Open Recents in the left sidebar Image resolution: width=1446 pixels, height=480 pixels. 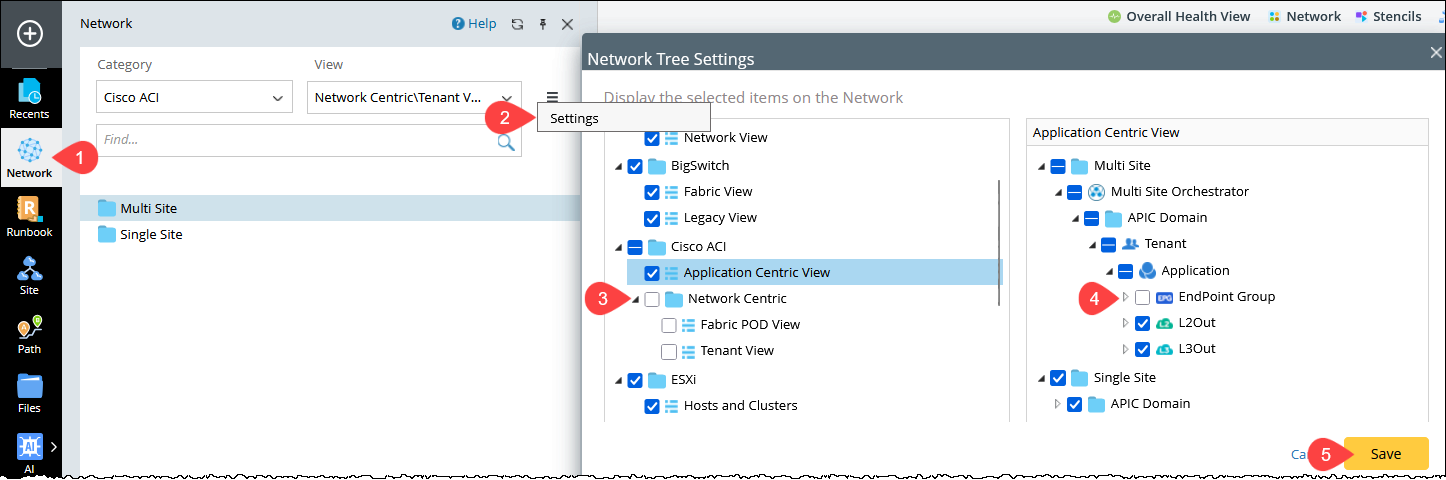click(30, 98)
